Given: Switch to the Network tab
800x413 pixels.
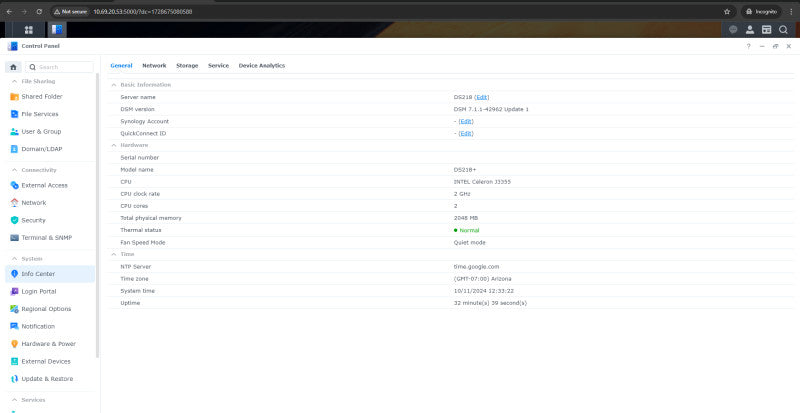Looking at the screenshot, I should pyautogui.click(x=154, y=65).
